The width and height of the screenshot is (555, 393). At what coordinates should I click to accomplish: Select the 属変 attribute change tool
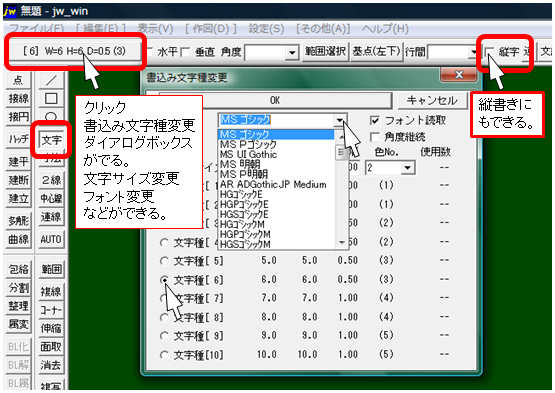[18, 324]
